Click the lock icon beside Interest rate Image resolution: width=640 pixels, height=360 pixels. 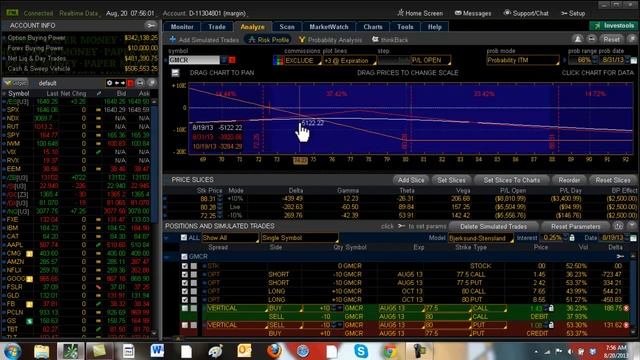[x=572, y=238]
